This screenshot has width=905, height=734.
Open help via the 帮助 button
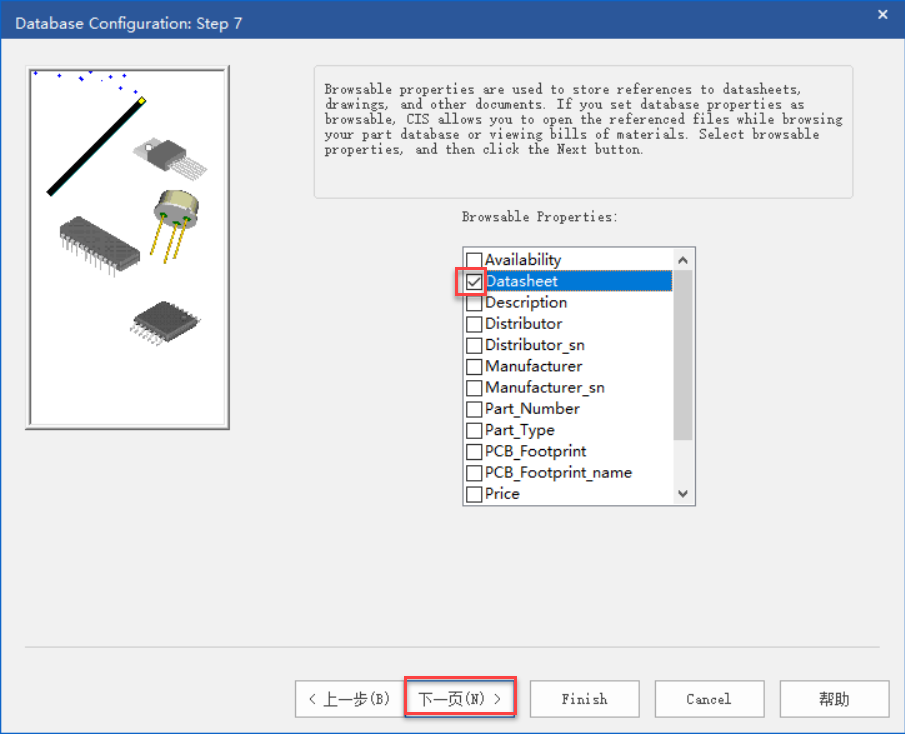(x=833, y=699)
